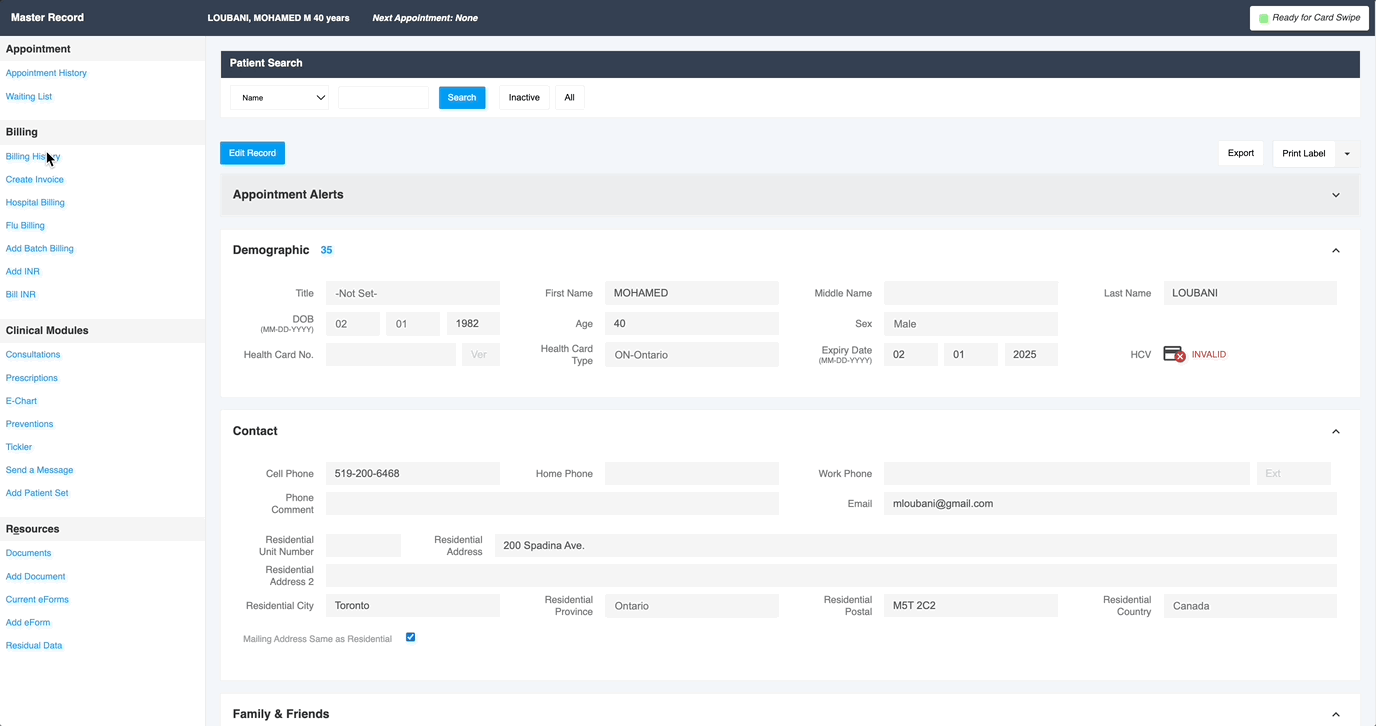Click inside the patient search text field

383,97
